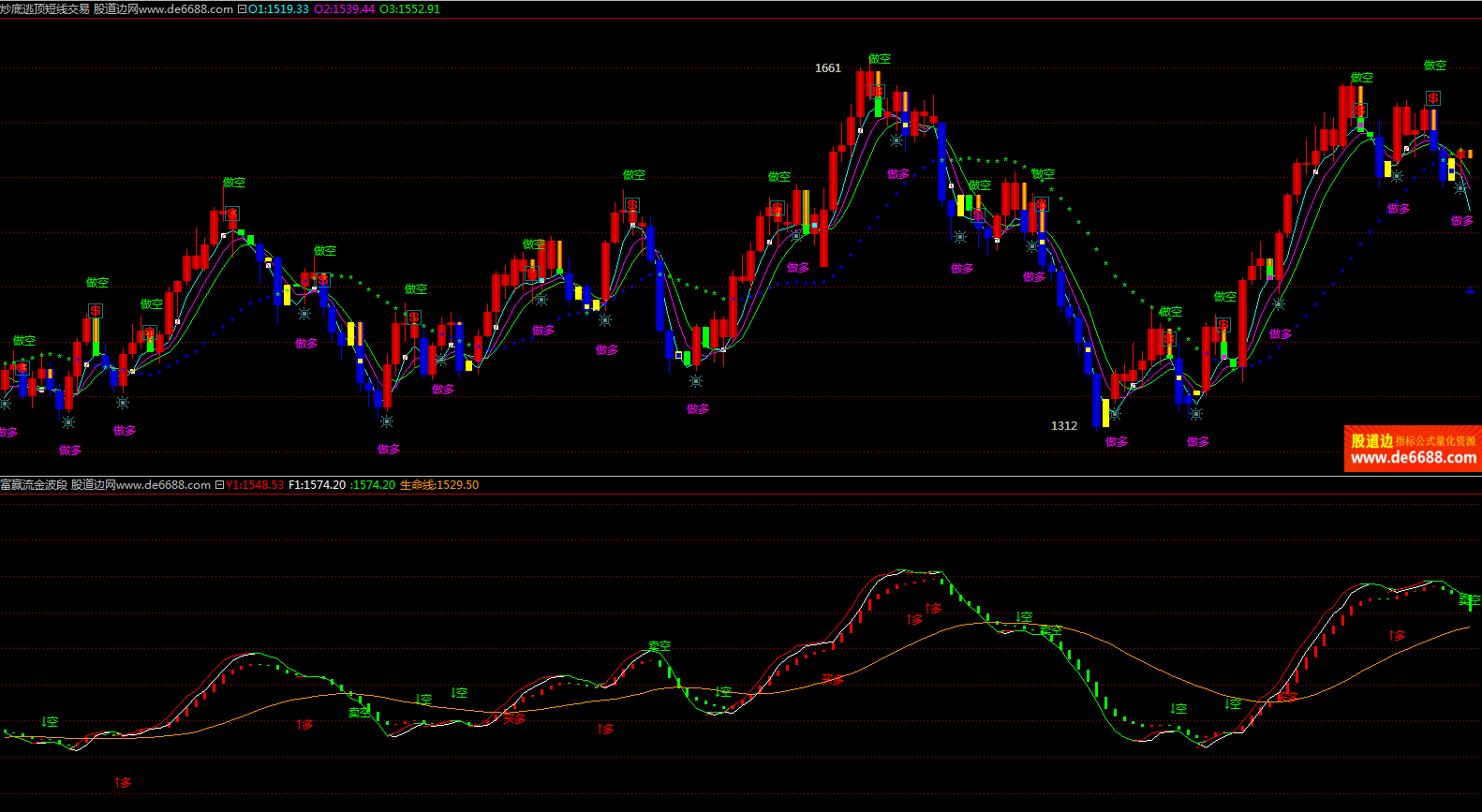
Task: Click the rightmost star marker on the price chart
Action: (1460, 188)
